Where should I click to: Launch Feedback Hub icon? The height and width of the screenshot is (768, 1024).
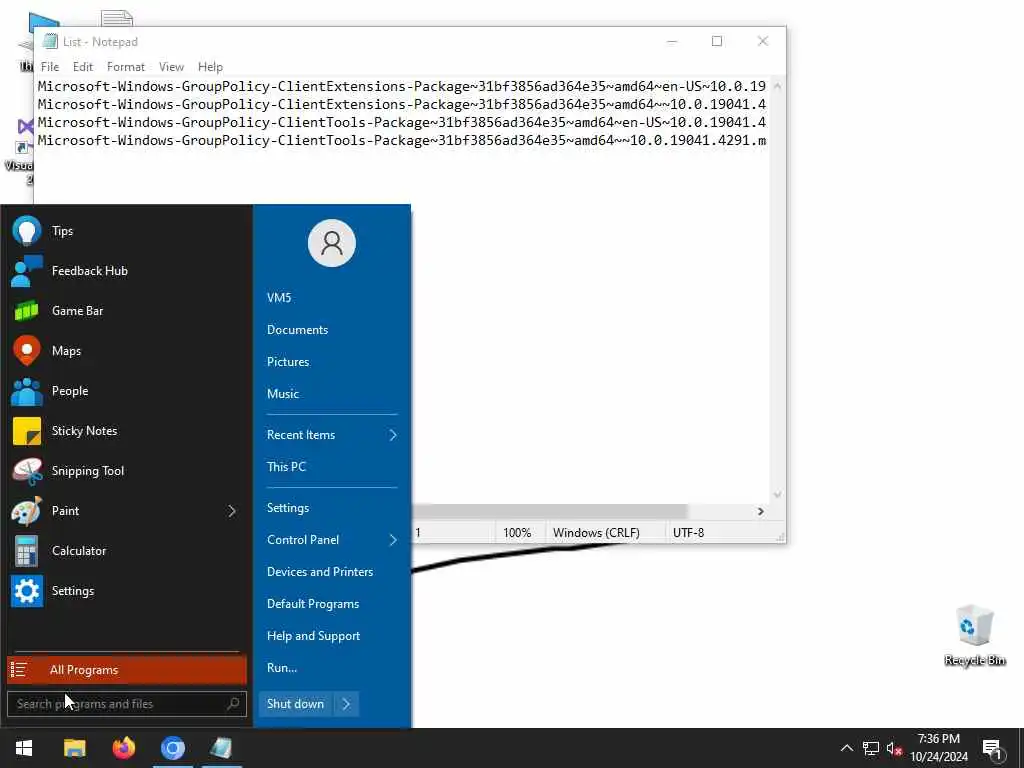pos(27,271)
